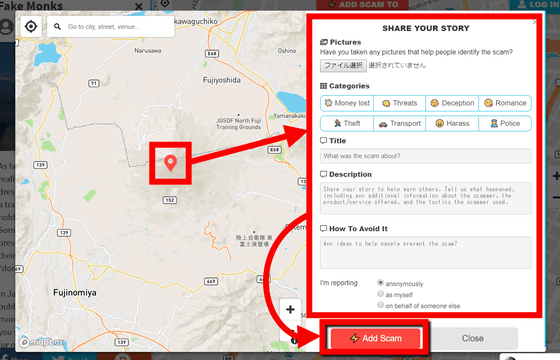Choose the Deception category

452,103
